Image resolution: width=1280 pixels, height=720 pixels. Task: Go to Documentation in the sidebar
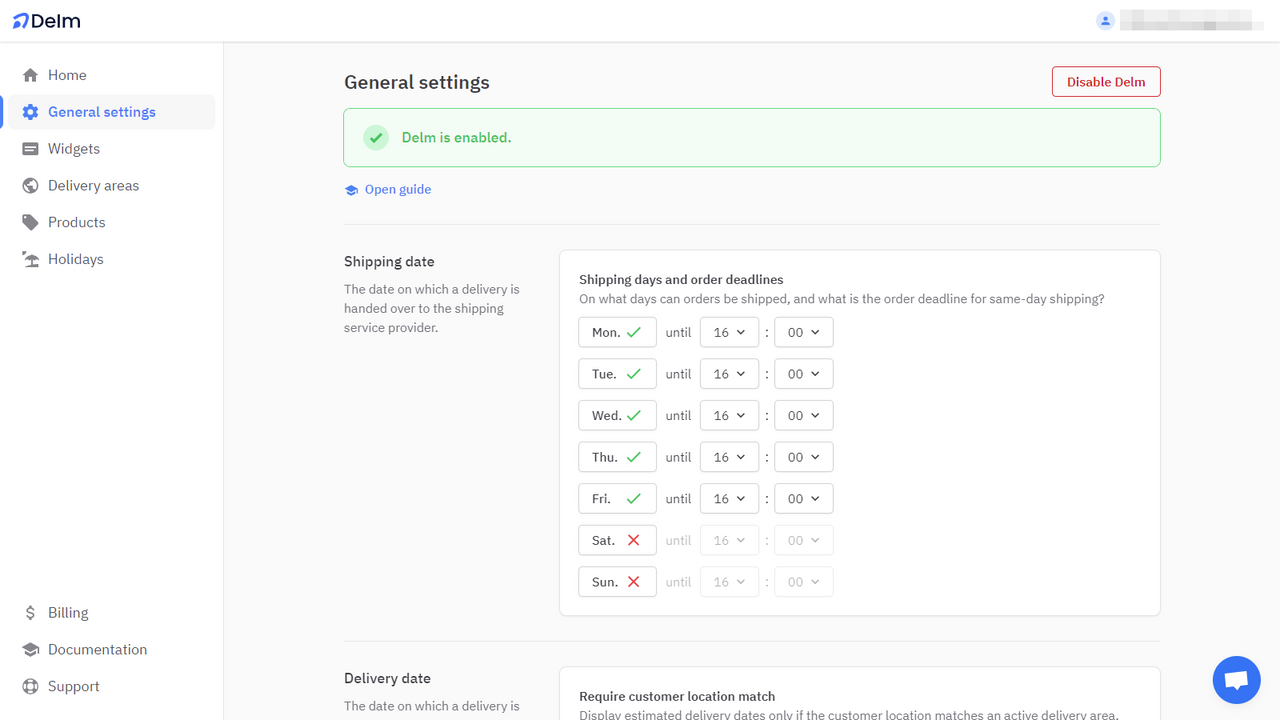[97, 649]
